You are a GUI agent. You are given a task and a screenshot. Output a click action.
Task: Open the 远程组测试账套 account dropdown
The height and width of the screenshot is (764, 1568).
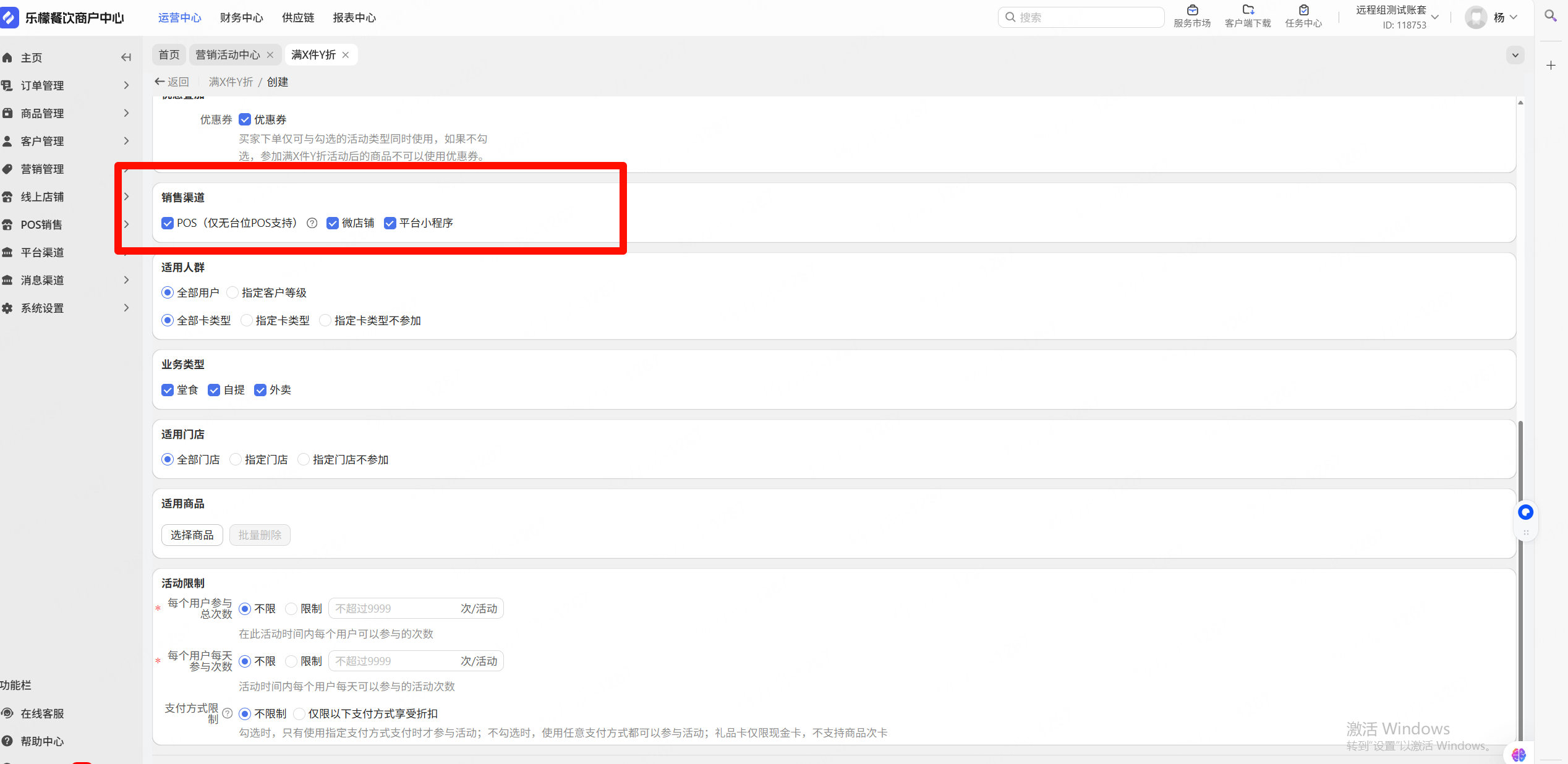1435,17
